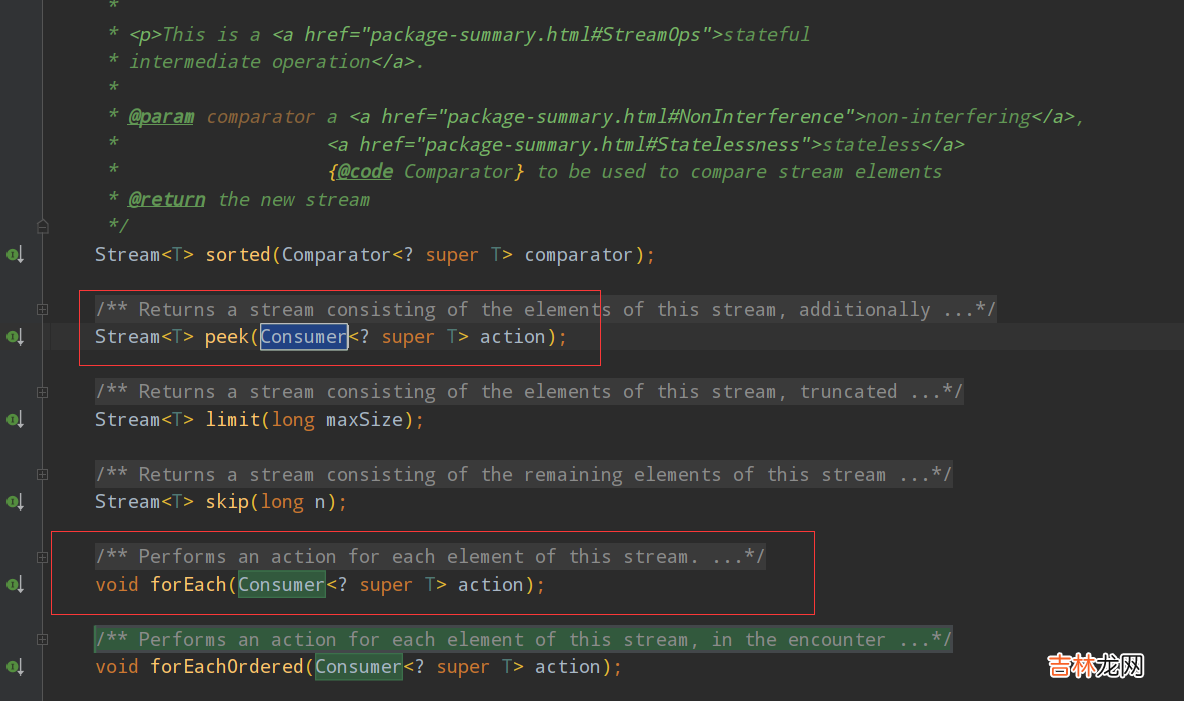Expand folded Javadoc above forEach method
The width and height of the screenshot is (1184, 701).
[x=42, y=557]
